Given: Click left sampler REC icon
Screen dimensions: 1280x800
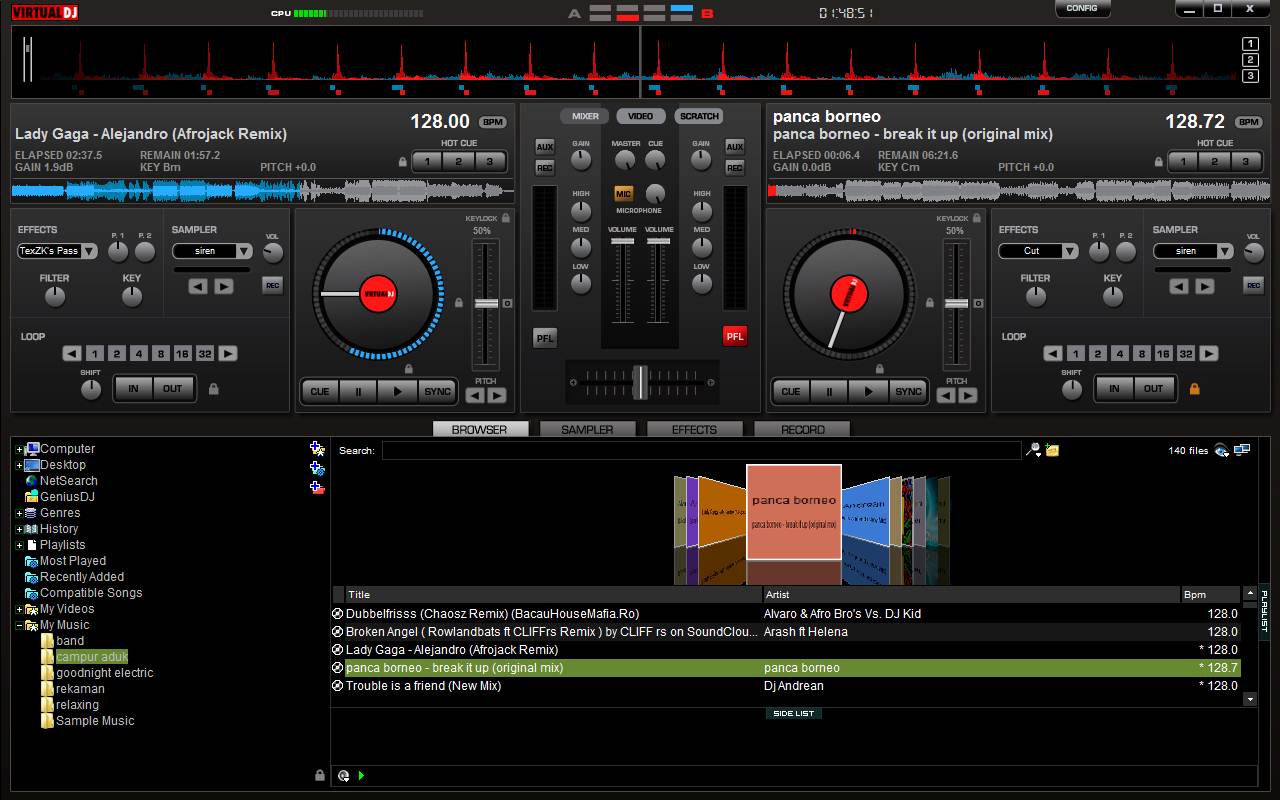Looking at the screenshot, I should (272, 285).
